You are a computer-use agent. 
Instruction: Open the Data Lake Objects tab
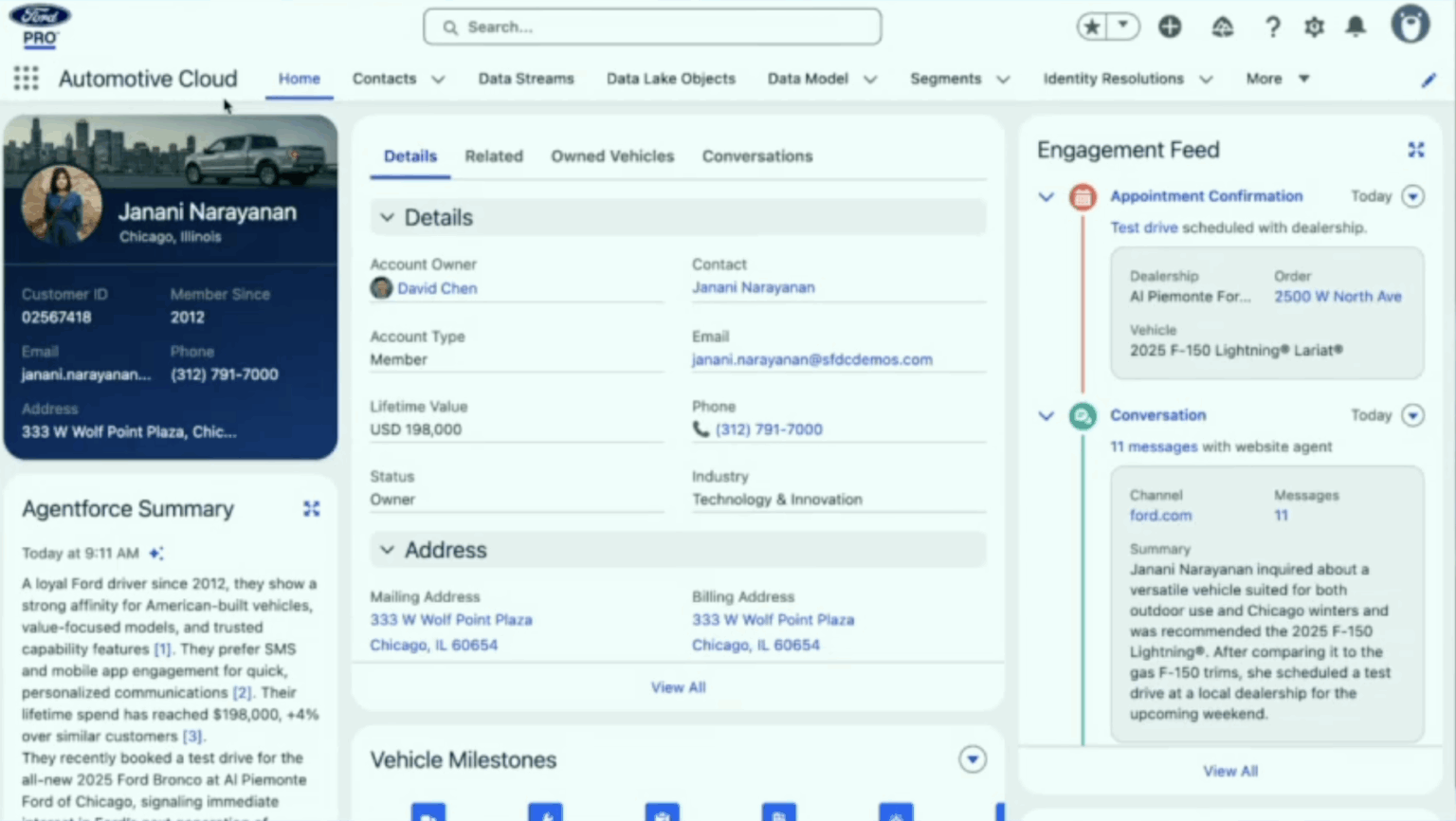tap(671, 79)
